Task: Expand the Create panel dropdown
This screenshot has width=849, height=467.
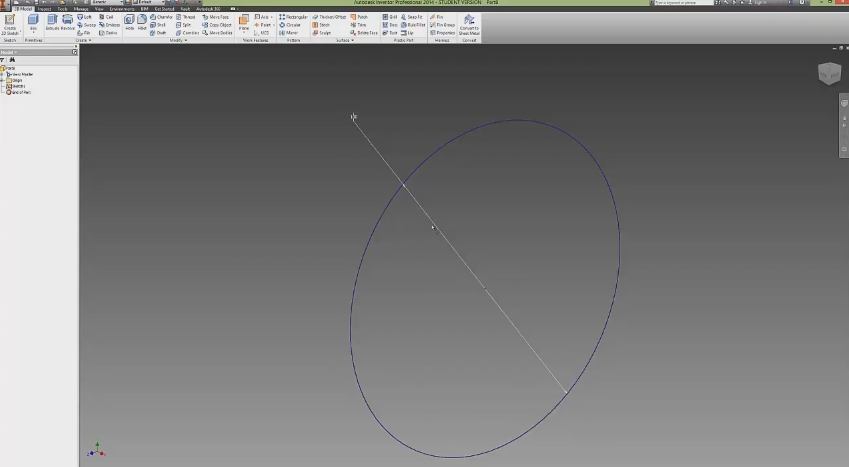Action: 83,41
